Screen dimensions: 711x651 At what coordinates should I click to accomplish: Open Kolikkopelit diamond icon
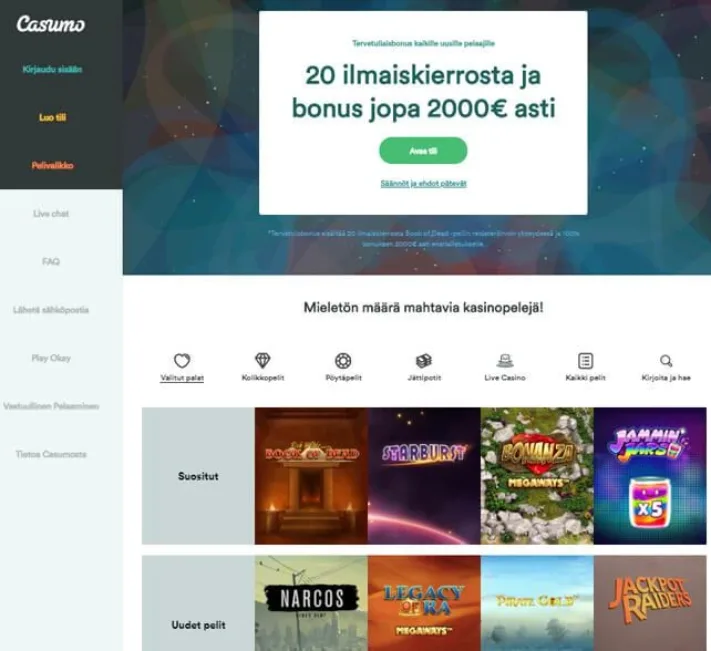(x=263, y=361)
